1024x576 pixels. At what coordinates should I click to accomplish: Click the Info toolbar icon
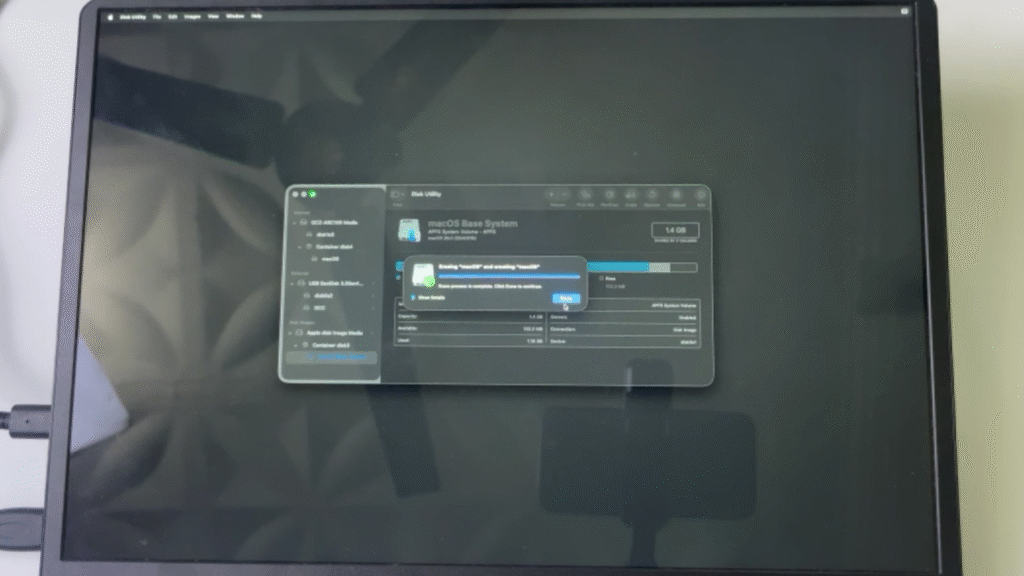[x=701, y=195]
